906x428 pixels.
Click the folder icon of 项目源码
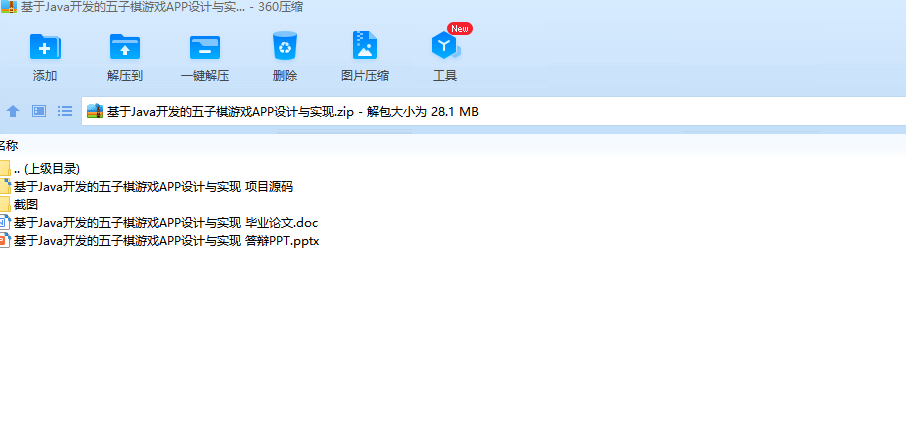click(x=5, y=187)
